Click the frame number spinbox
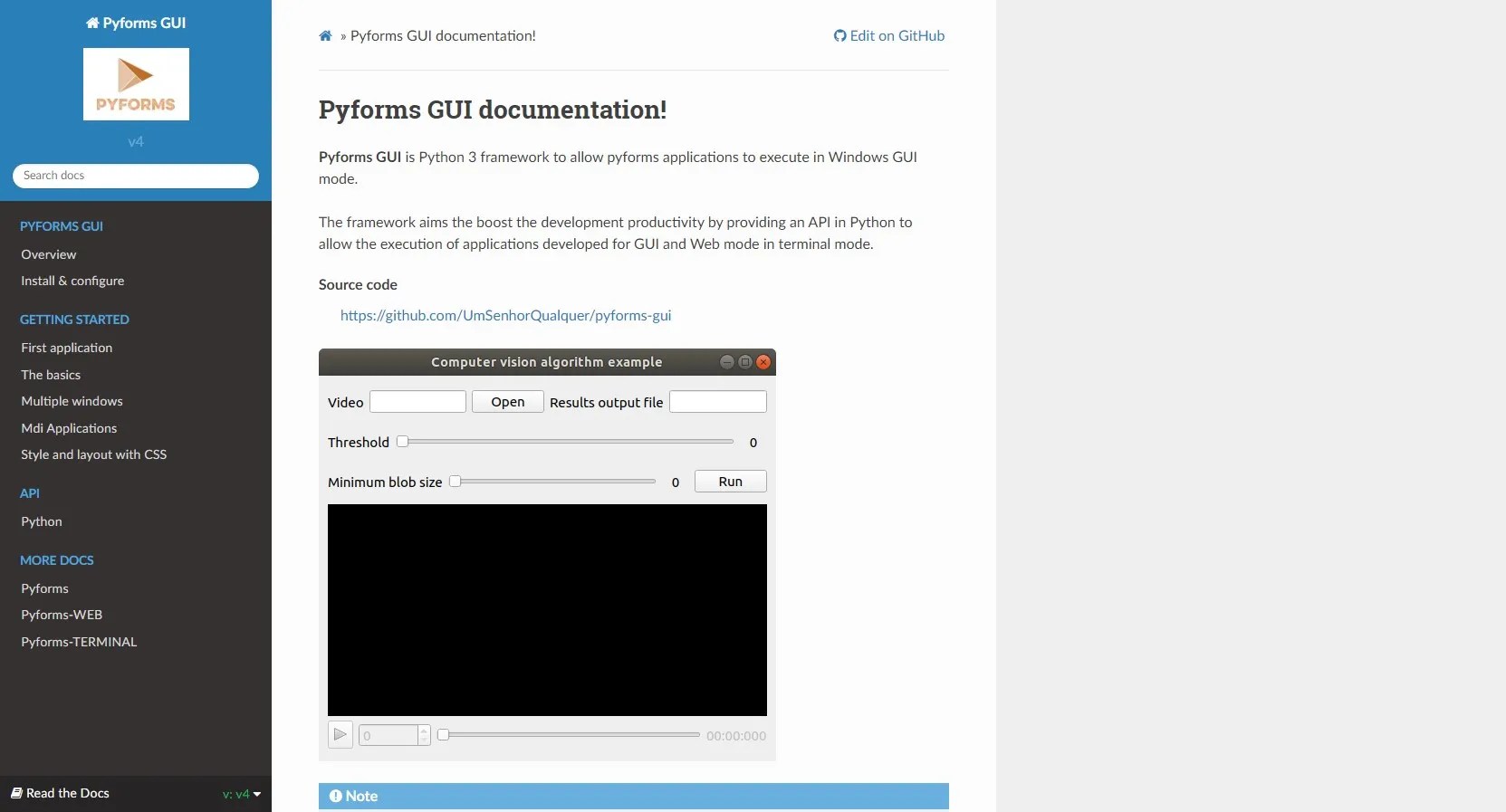 pos(394,735)
